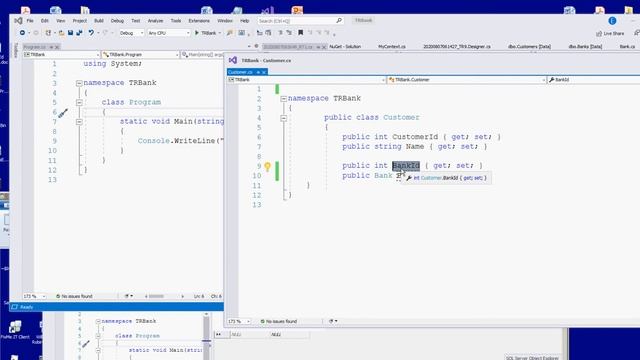
Task: Click the Undo toolbar icon
Action: tap(91, 33)
